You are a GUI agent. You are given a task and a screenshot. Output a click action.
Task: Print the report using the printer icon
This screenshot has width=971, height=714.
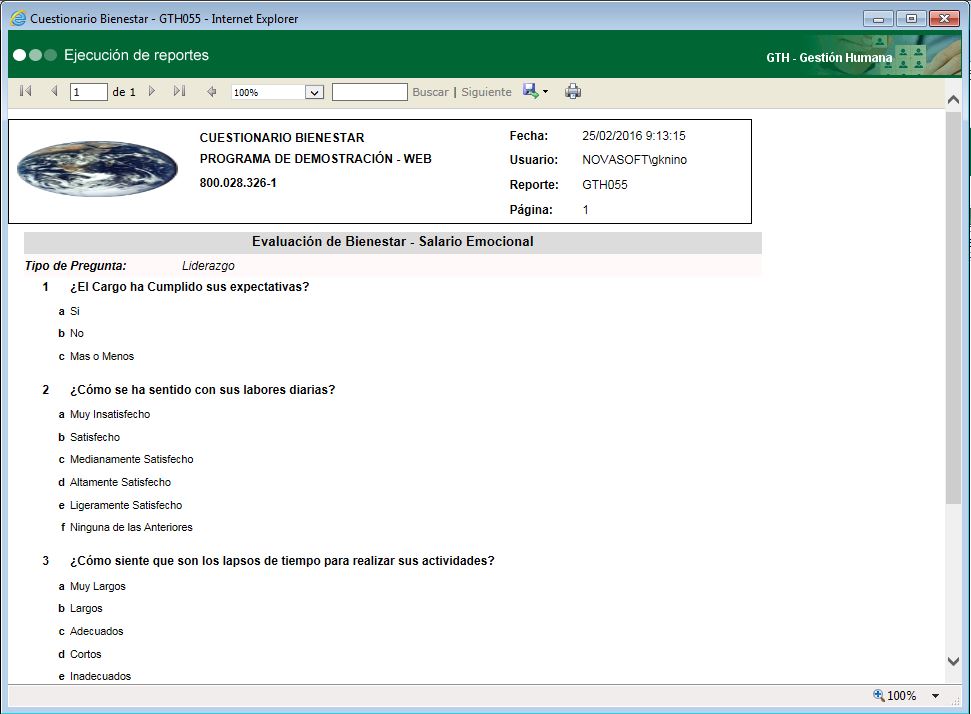572,91
